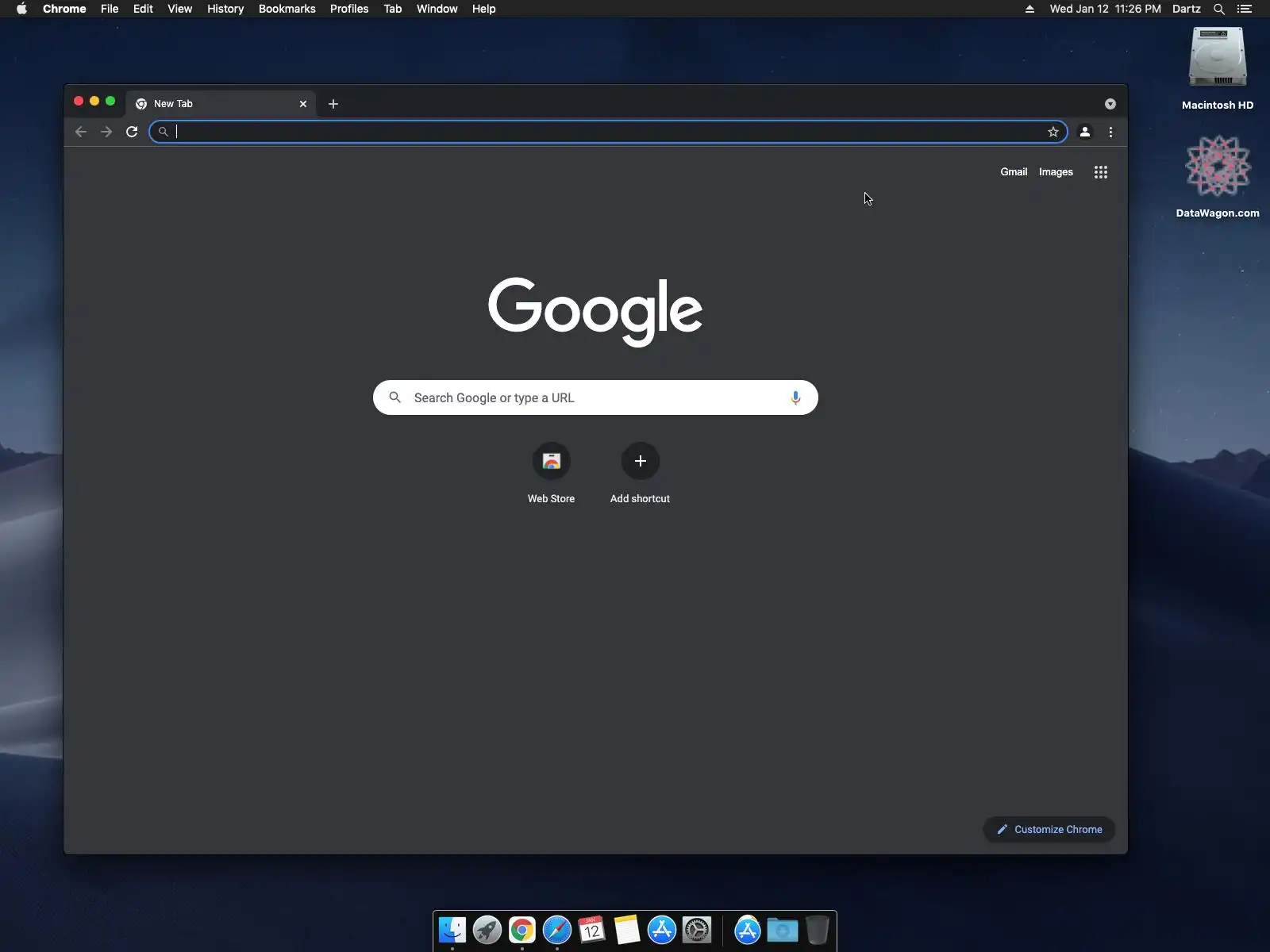The image size is (1270, 952).
Task: Click the Customize Chrome button
Action: tap(1049, 829)
